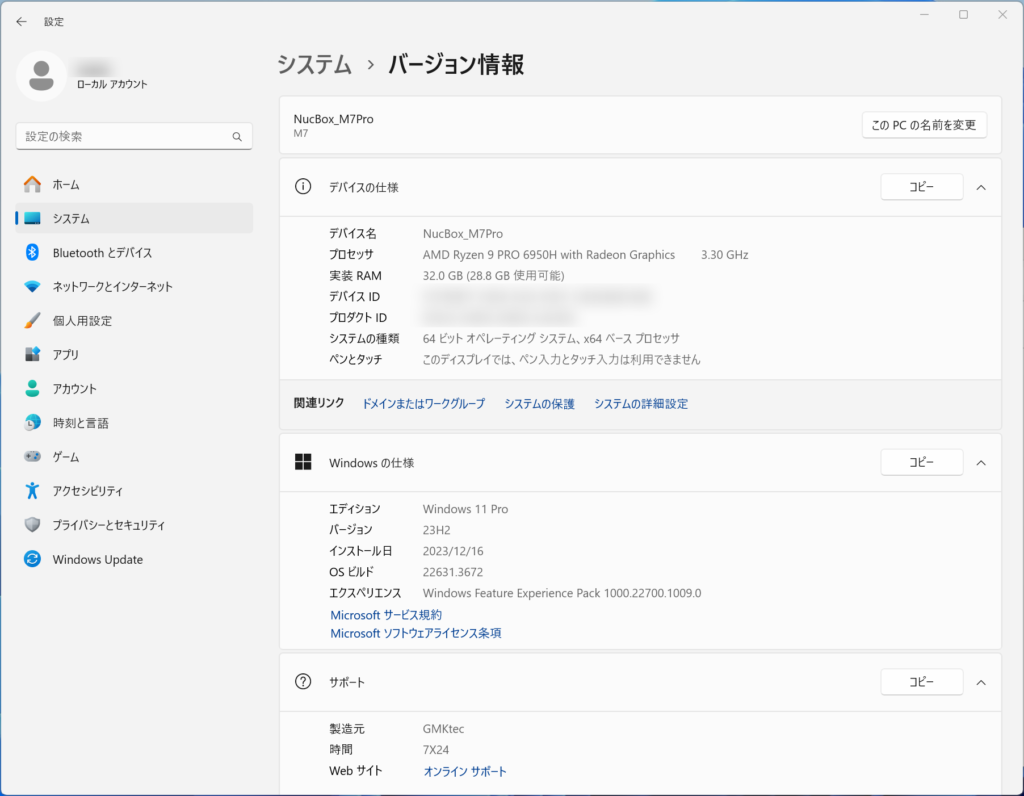Select システム in the sidebar
The height and width of the screenshot is (796, 1024).
[x=134, y=219]
